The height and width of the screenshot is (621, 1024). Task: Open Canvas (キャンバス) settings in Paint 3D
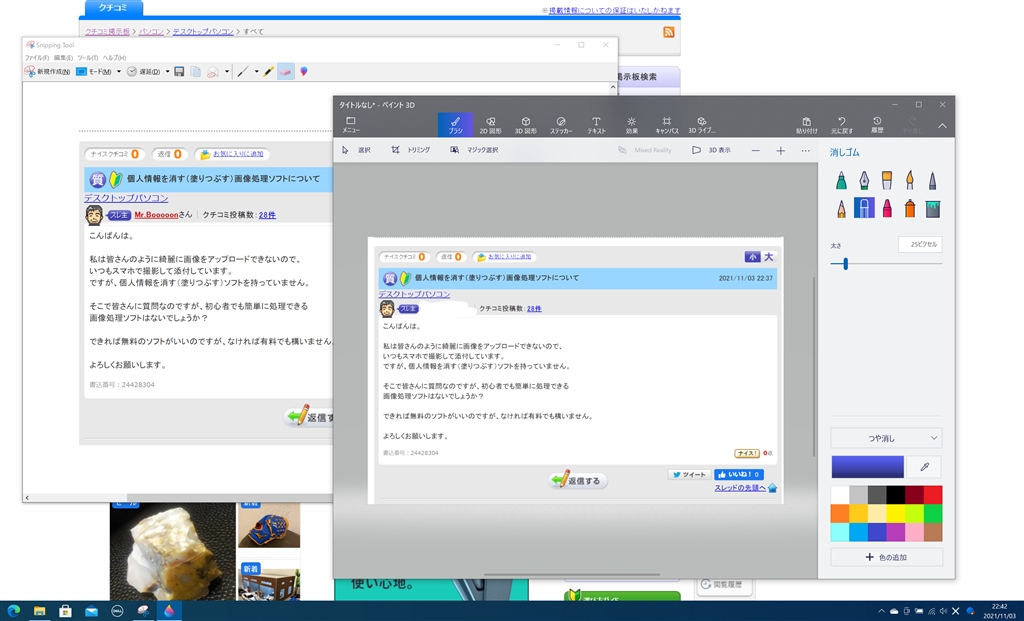[667, 125]
